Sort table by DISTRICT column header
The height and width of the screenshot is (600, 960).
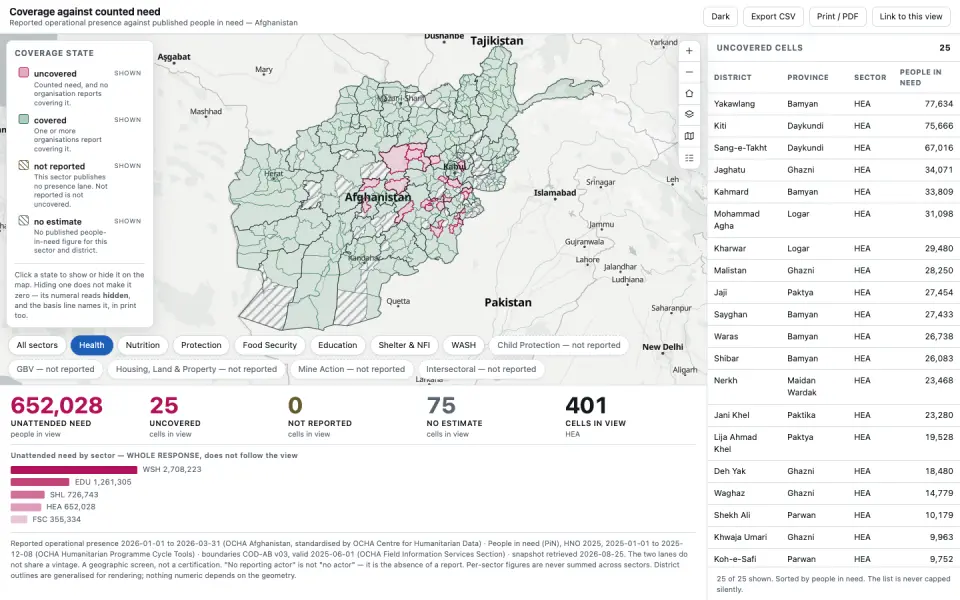click(732, 78)
